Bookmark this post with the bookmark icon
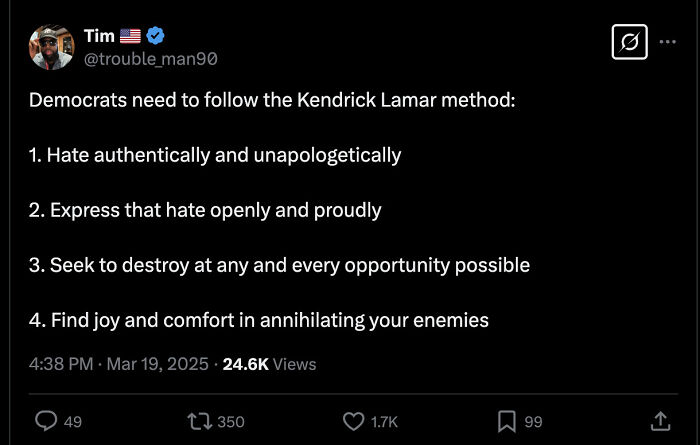 [x=507, y=421]
